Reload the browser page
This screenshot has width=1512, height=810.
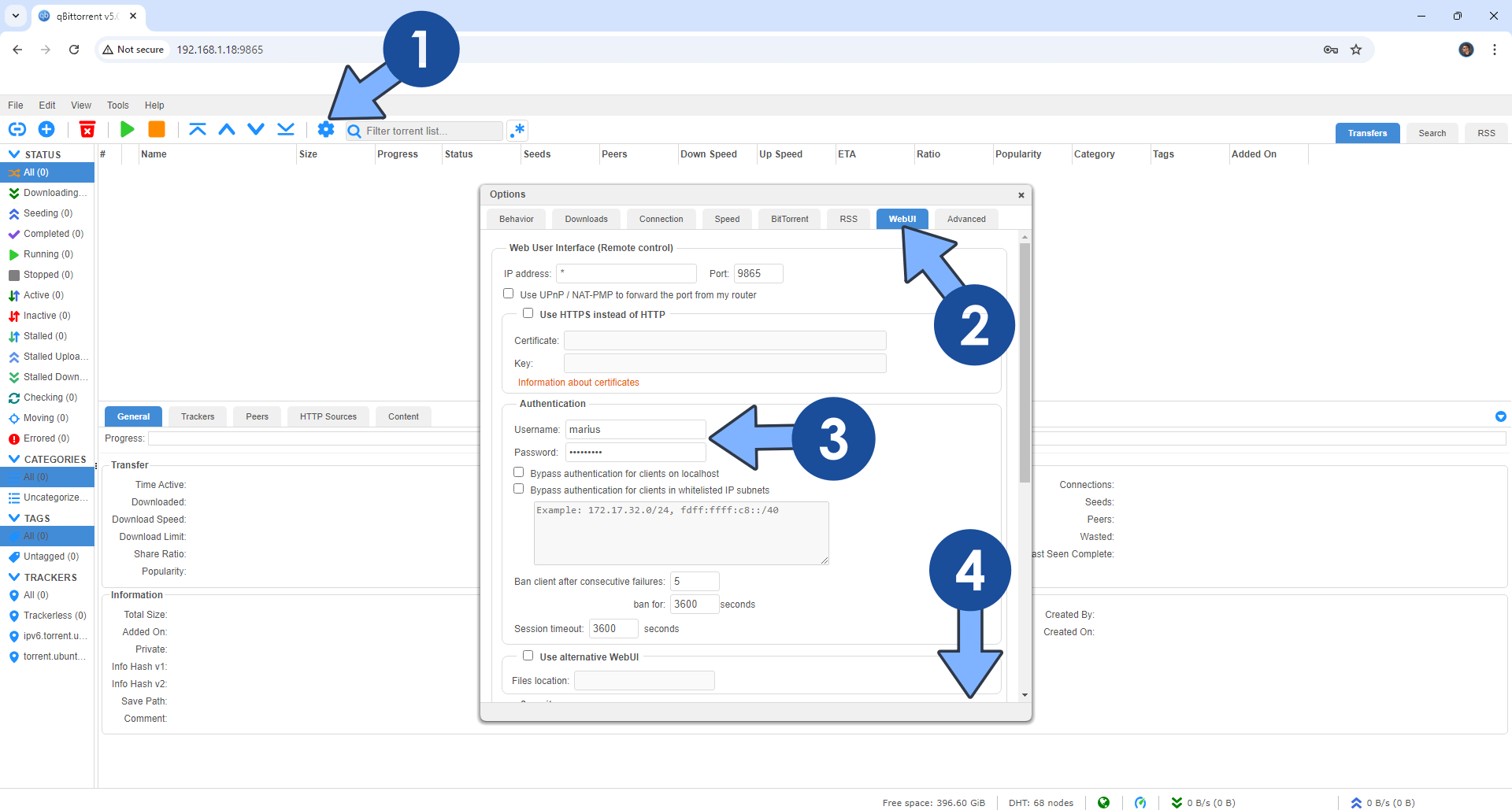click(74, 50)
